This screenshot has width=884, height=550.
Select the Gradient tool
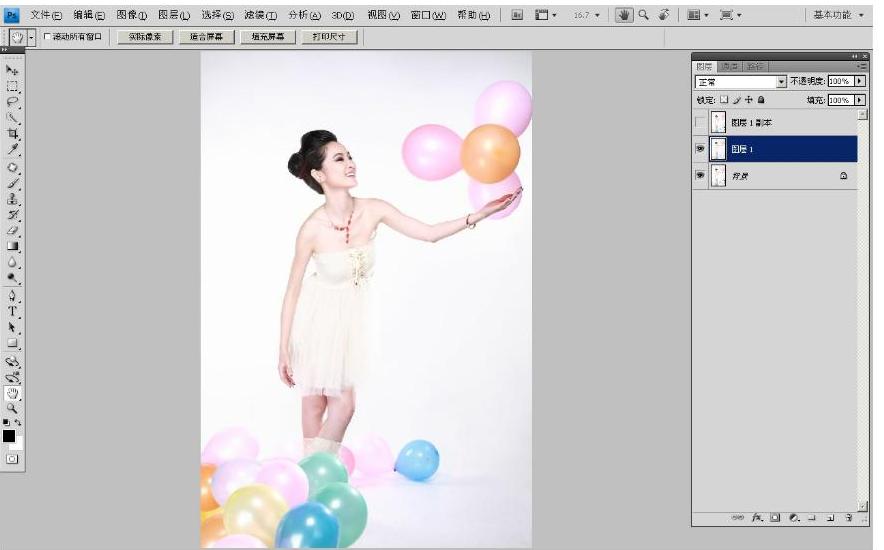[12, 246]
